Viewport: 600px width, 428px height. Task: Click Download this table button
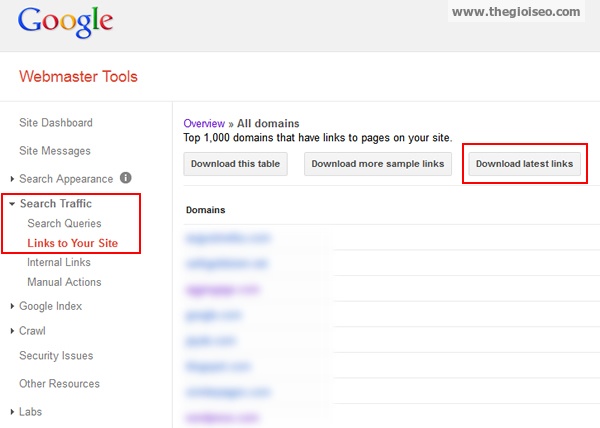(x=235, y=164)
